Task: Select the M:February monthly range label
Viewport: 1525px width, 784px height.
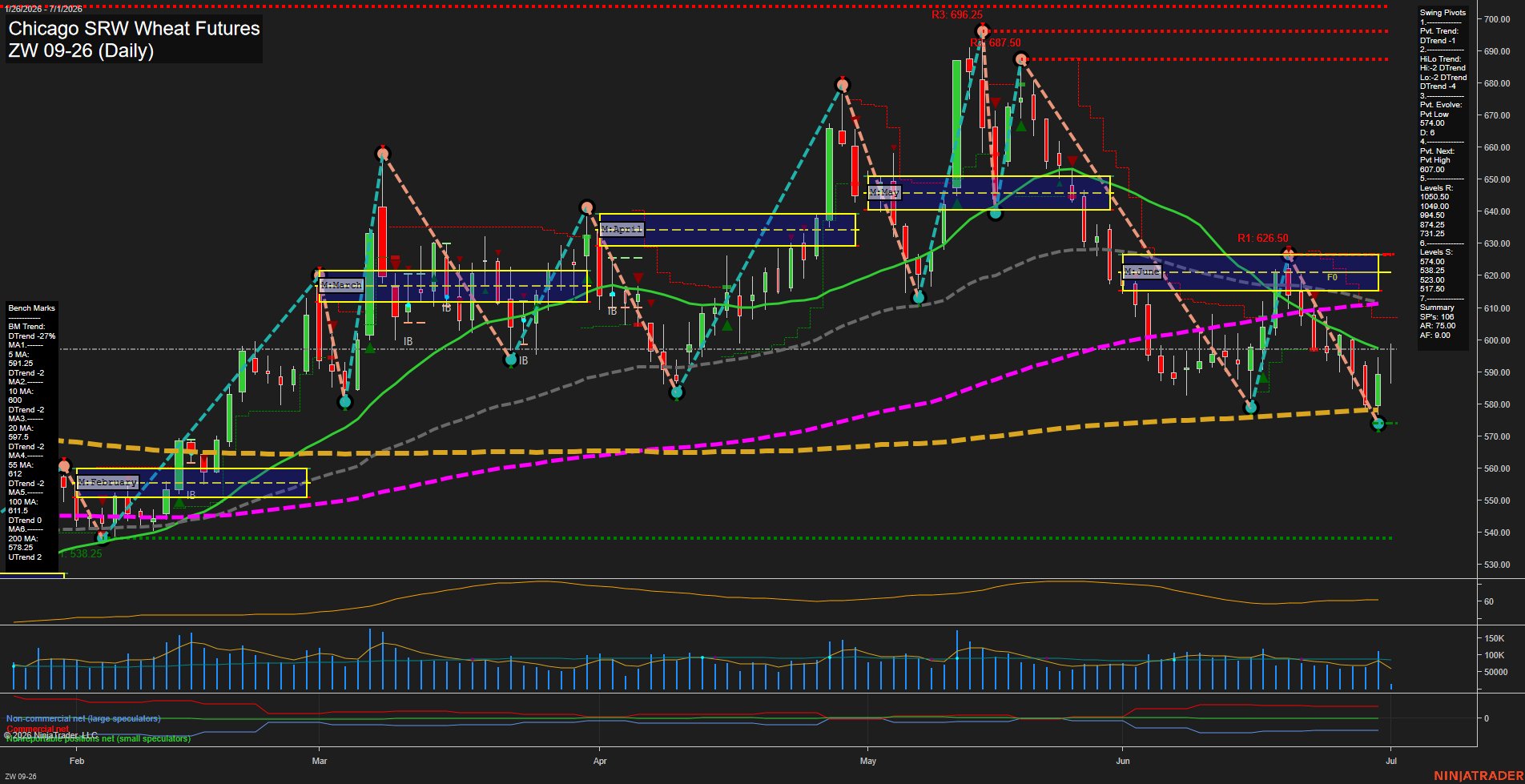Action: coord(108,482)
